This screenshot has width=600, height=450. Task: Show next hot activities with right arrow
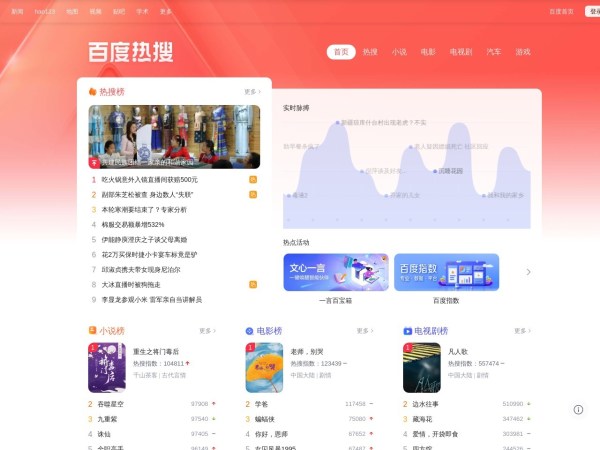click(x=528, y=272)
